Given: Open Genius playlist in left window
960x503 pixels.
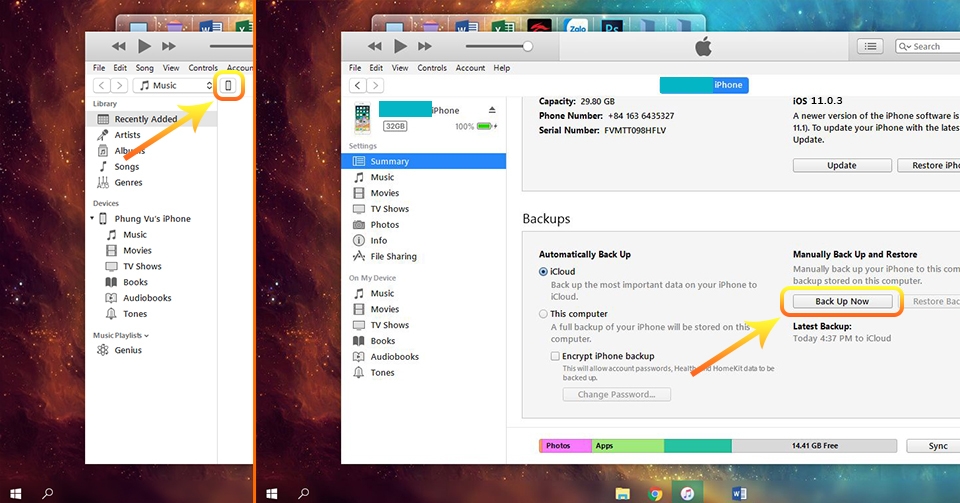Looking at the screenshot, I should [x=128, y=350].
